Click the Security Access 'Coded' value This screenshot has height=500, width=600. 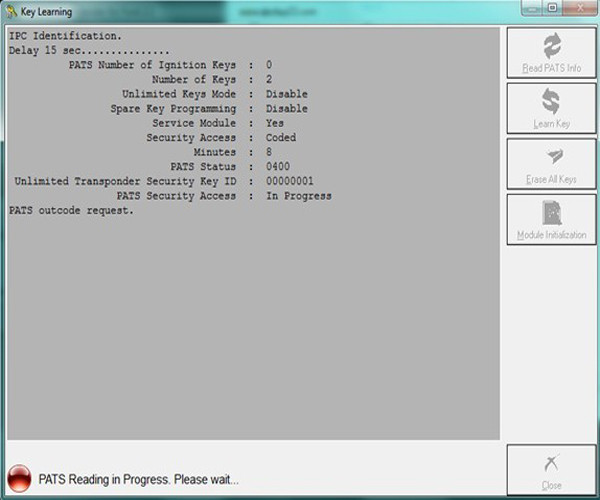281,138
